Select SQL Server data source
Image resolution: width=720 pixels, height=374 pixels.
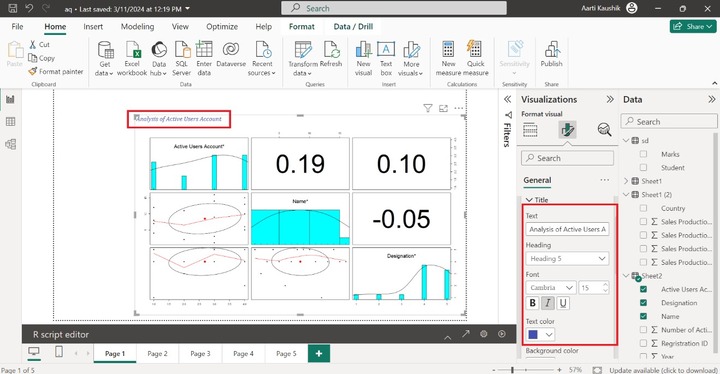tap(182, 58)
